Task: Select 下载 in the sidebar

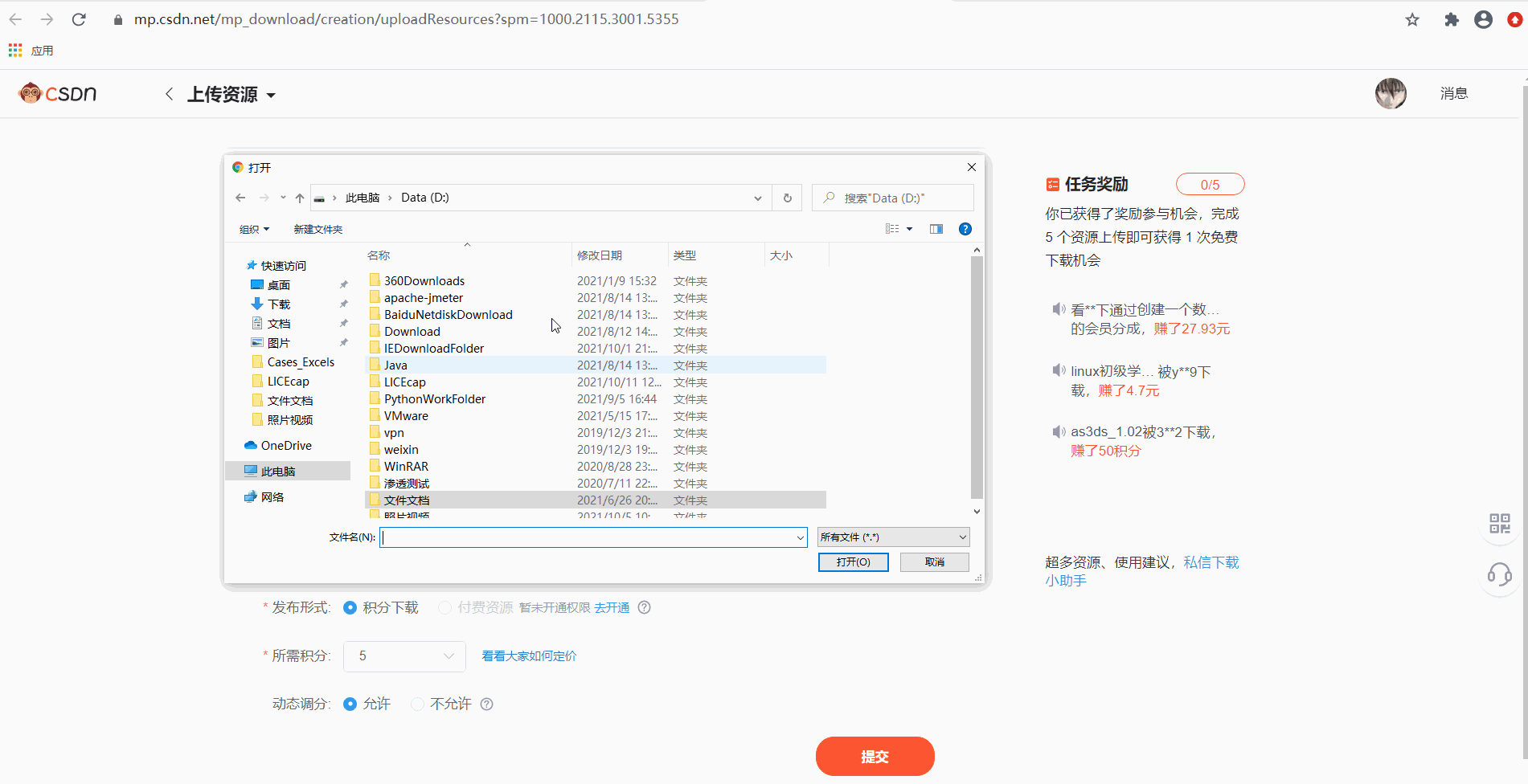Action: point(278,304)
